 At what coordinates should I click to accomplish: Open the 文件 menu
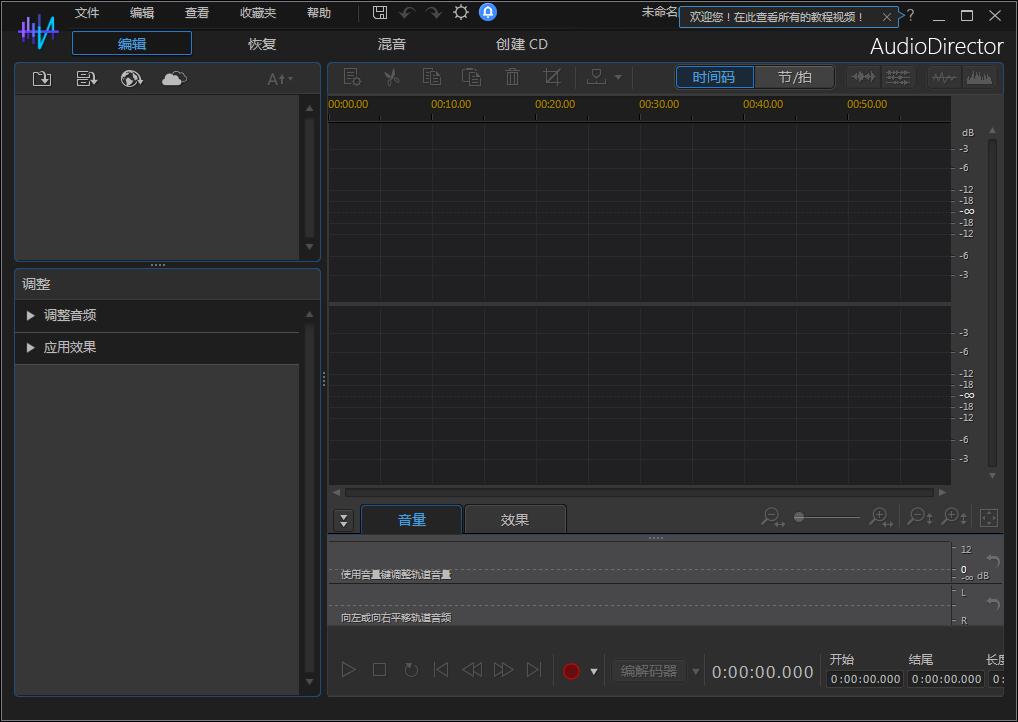pyautogui.click(x=86, y=12)
